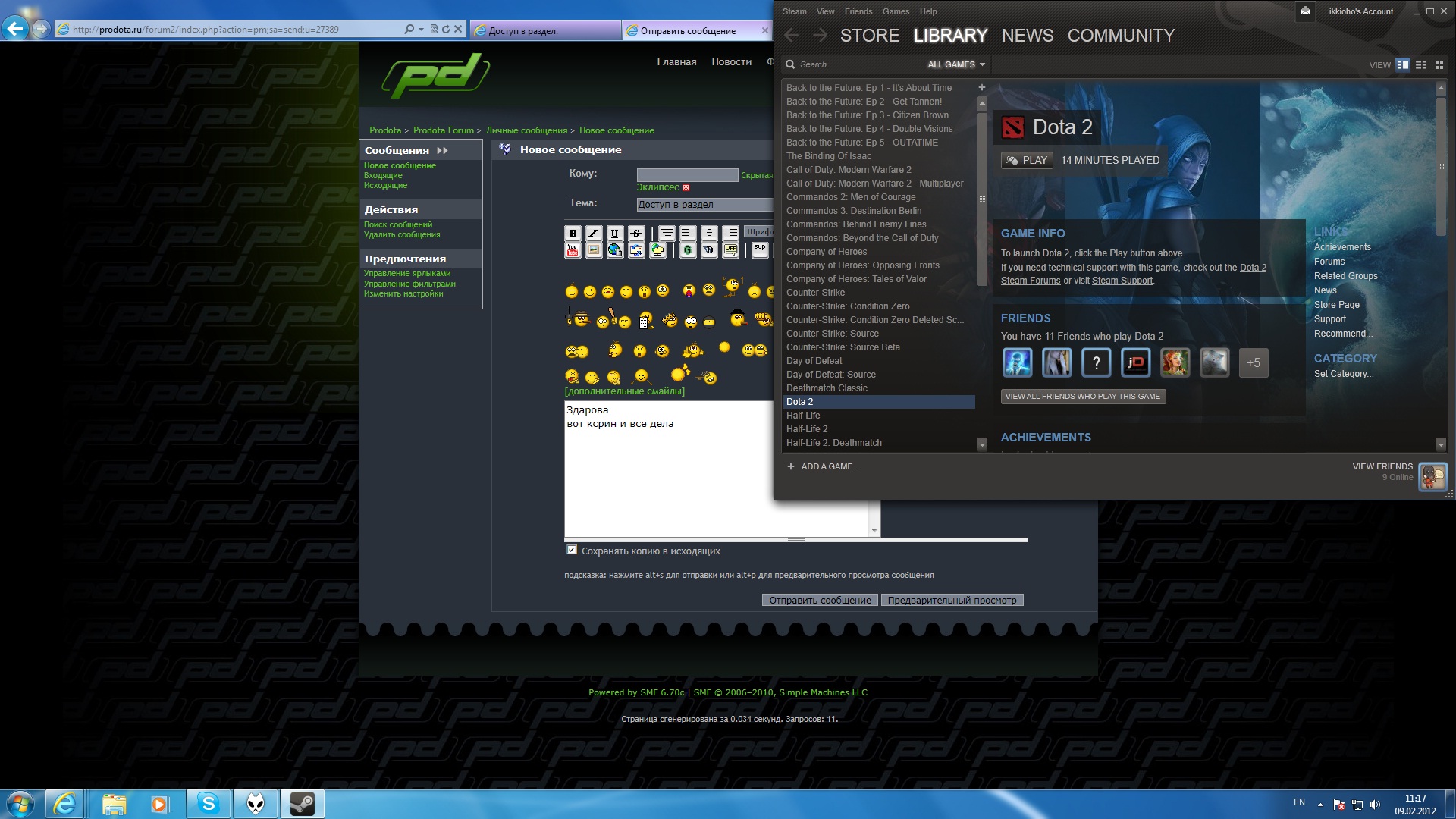This screenshot has height=819, width=1456.
Task: Select Half-Life 2 in games list
Action: click(x=807, y=429)
